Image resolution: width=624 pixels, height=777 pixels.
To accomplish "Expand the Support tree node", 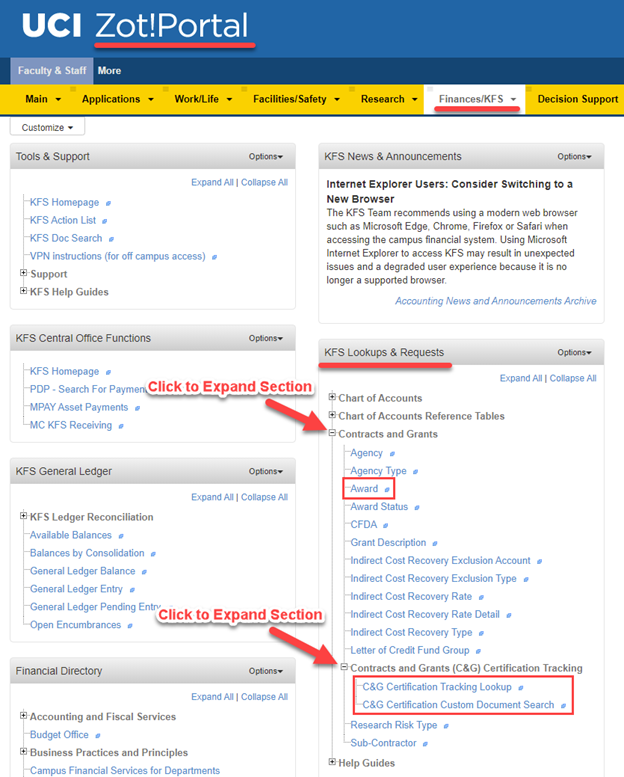I will (x=23, y=273).
